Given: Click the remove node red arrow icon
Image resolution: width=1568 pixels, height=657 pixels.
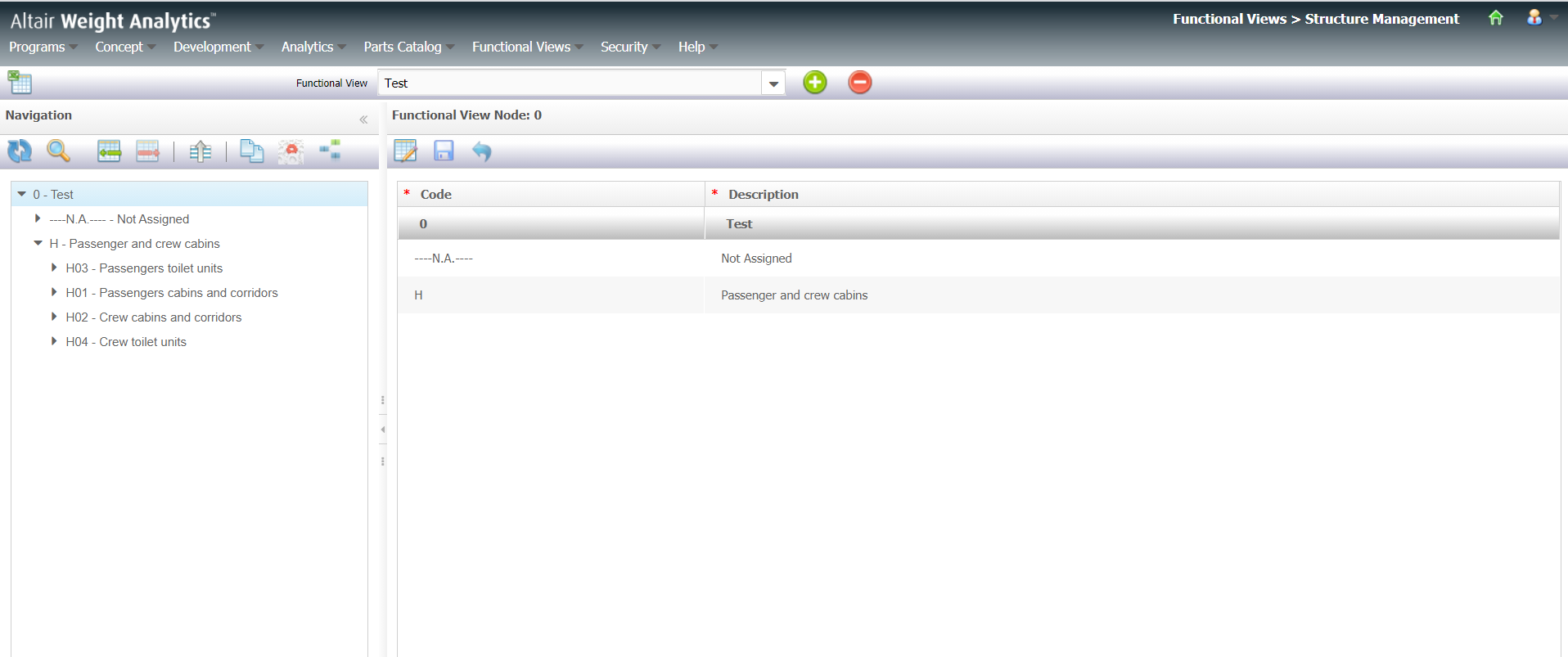Looking at the screenshot, I should tap(147, 151).
